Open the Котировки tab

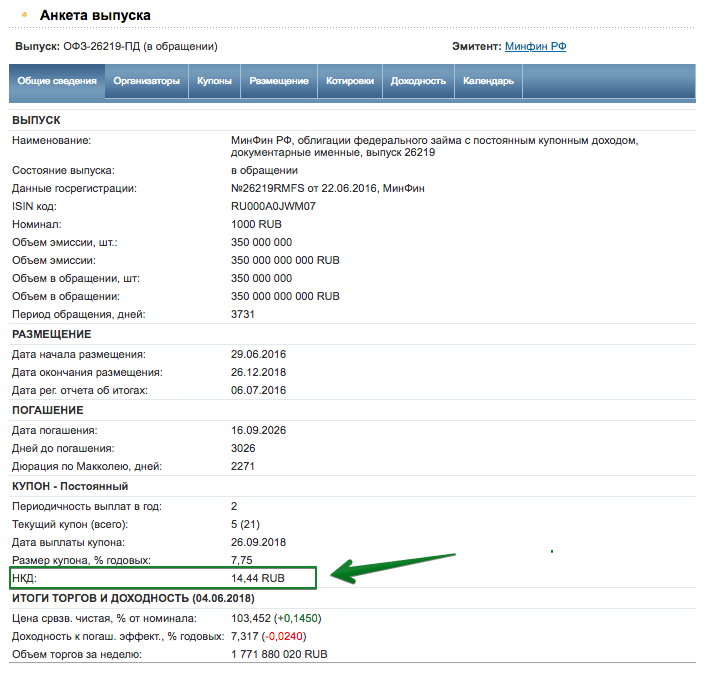click(350, 81)
